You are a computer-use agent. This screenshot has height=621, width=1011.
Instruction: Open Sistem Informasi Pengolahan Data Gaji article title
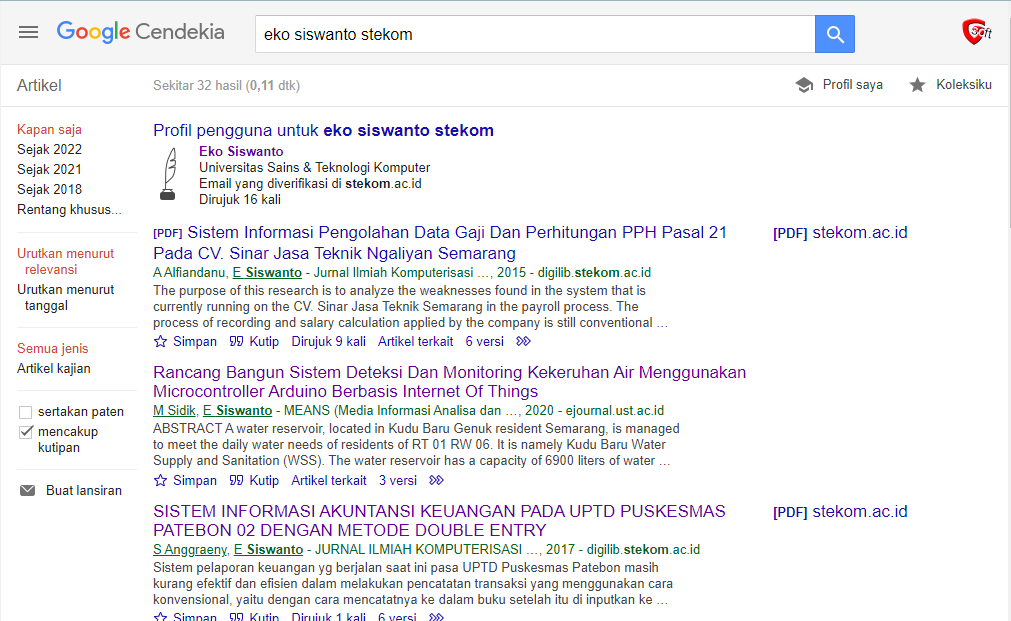[440, 242]
